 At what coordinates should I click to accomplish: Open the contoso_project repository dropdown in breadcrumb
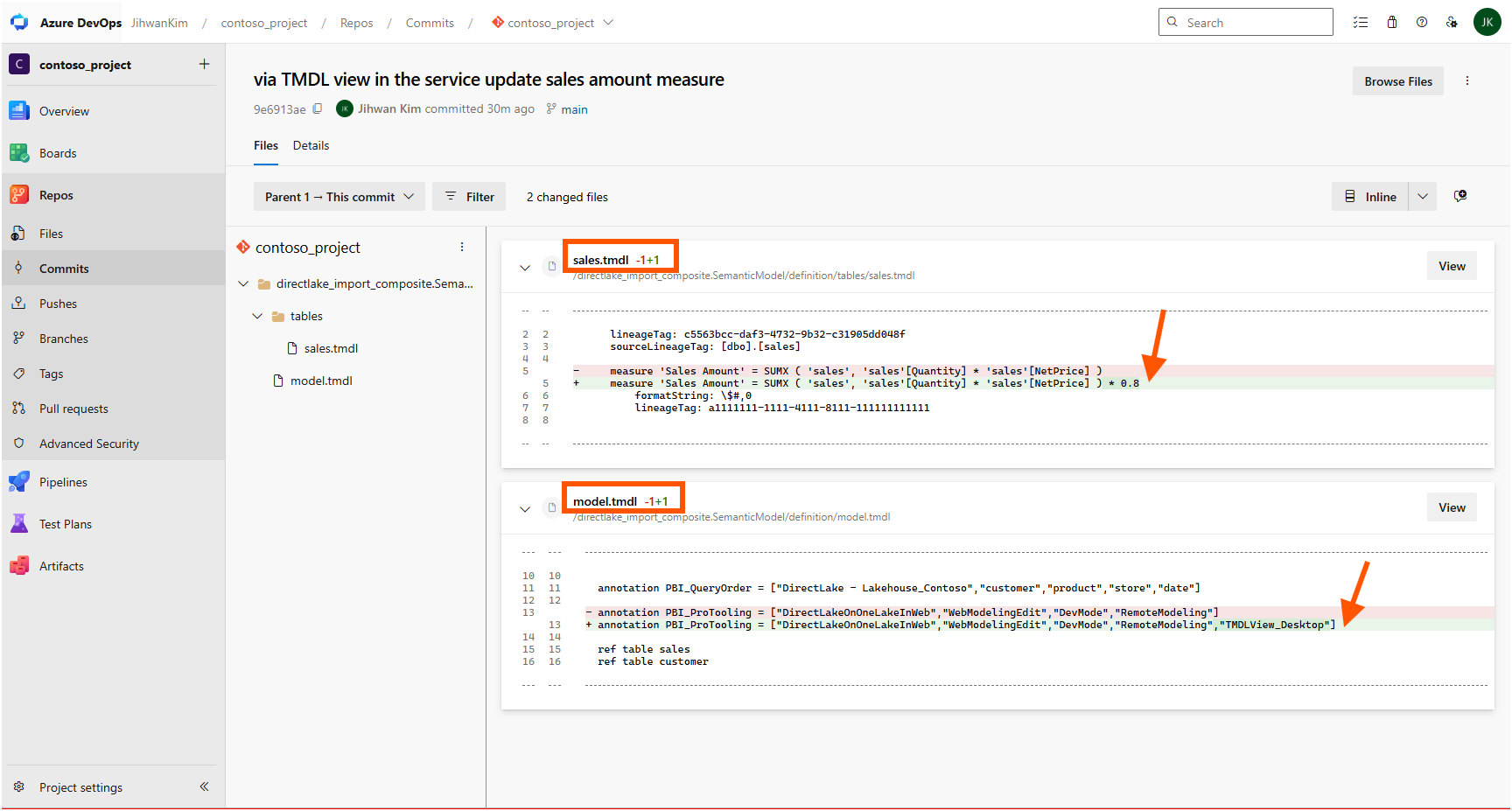click(553, 23)
